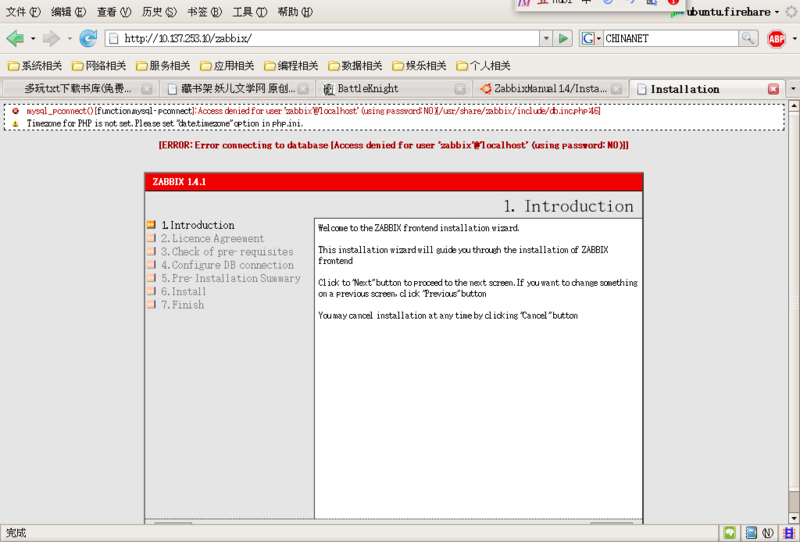Click the BattleKnight tab favicon
The height and width of the screenshot is (542, 800).
pyautogui.click(x=329, y=89)
